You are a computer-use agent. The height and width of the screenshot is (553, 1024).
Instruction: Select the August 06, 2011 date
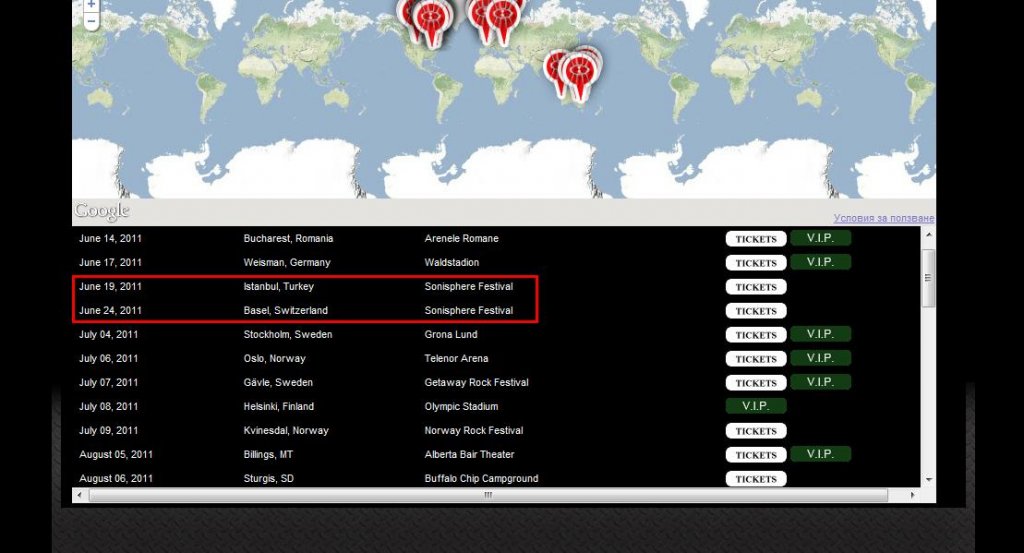(116, 479)
